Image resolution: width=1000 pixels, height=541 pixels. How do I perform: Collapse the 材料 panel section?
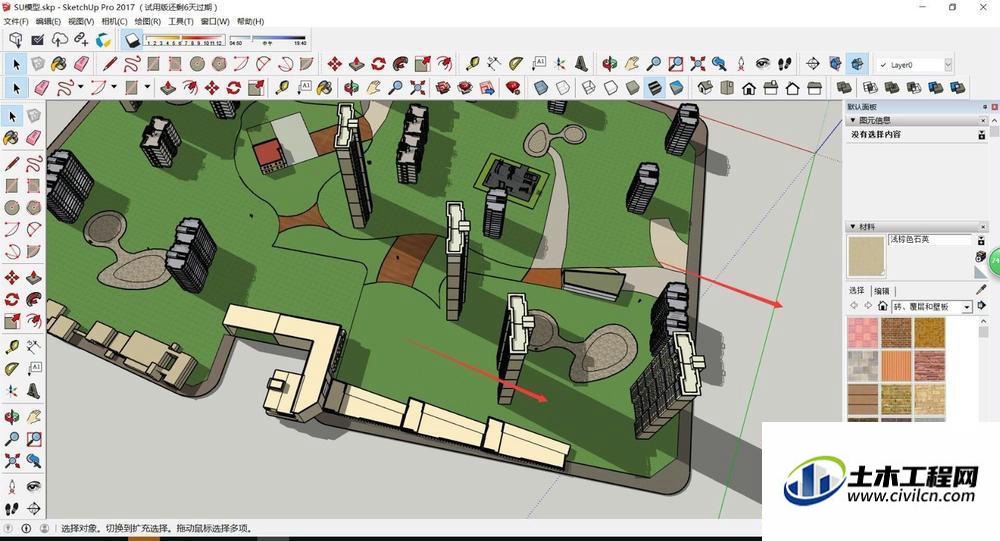853,226
